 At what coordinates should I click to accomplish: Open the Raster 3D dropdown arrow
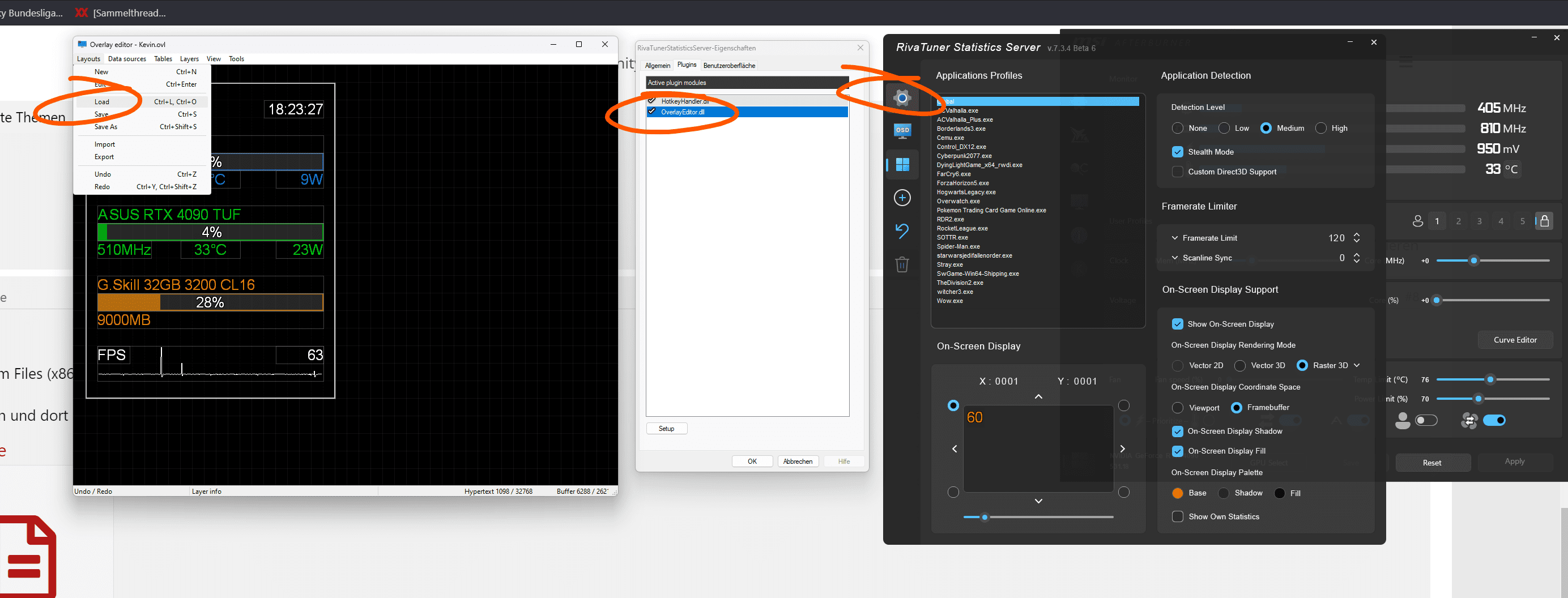pyautogui.click(x=1357, y=366)
